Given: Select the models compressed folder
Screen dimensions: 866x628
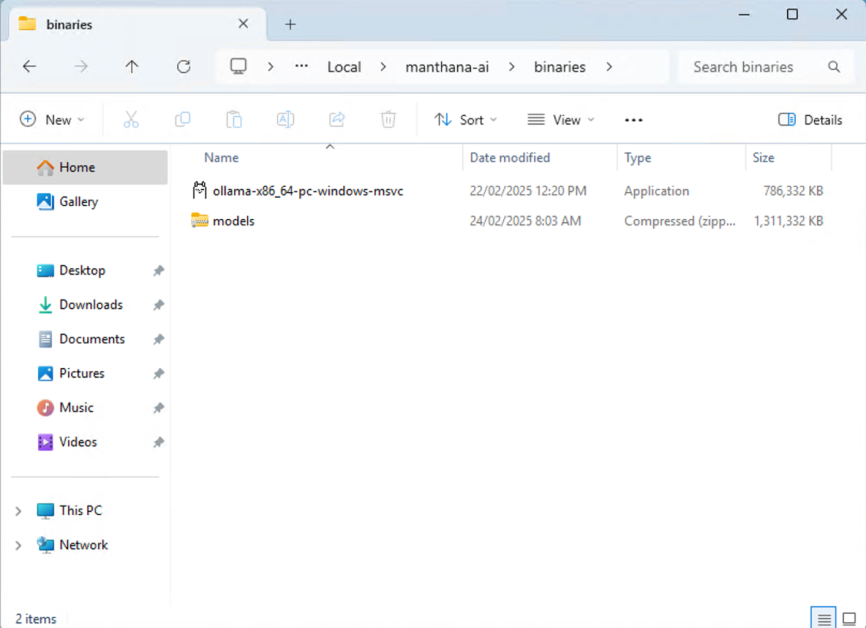Looking at the screenshot, I should [233, 221].
